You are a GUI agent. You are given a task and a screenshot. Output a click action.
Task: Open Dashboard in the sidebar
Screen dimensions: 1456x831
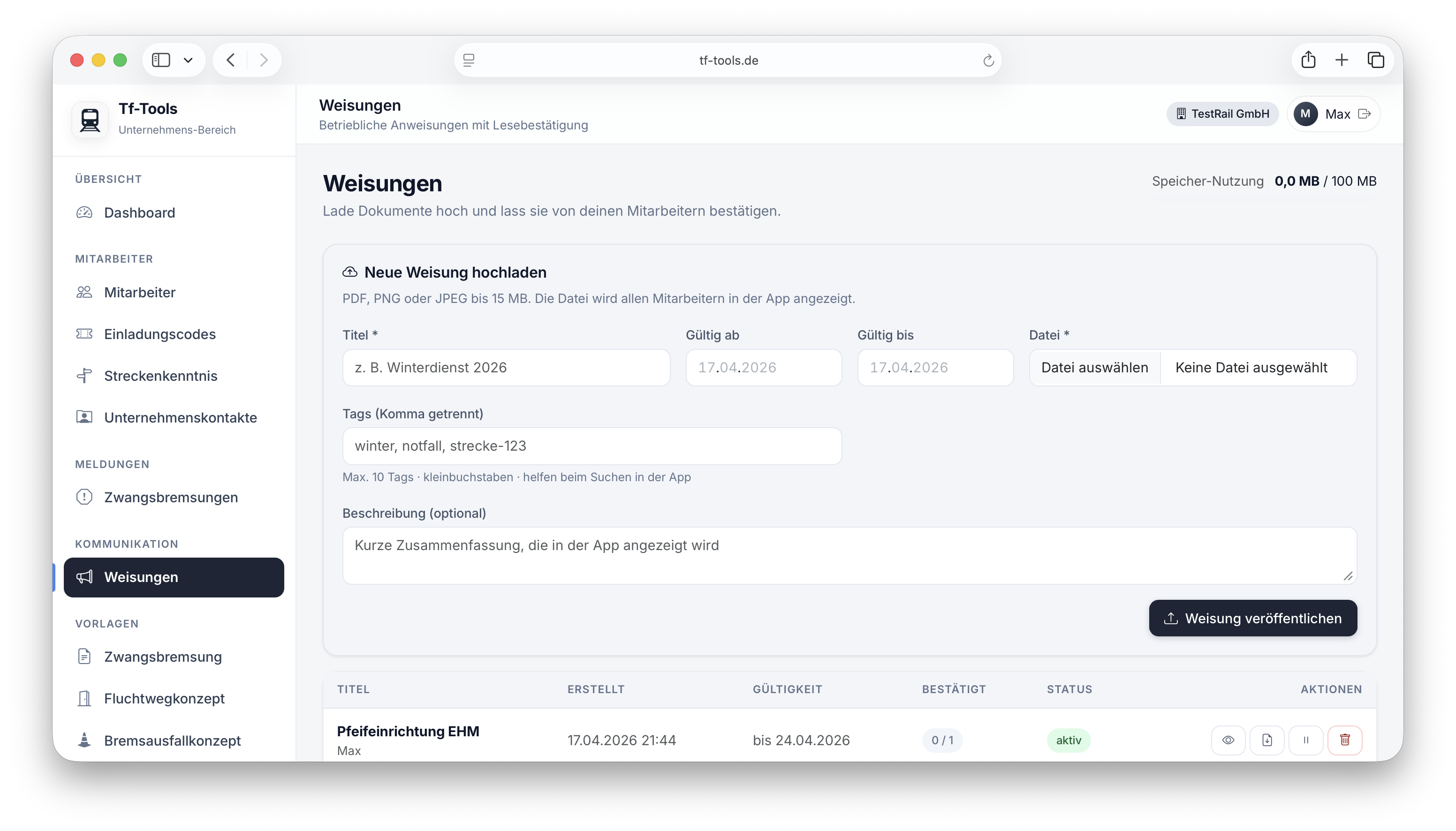(139, 212)
